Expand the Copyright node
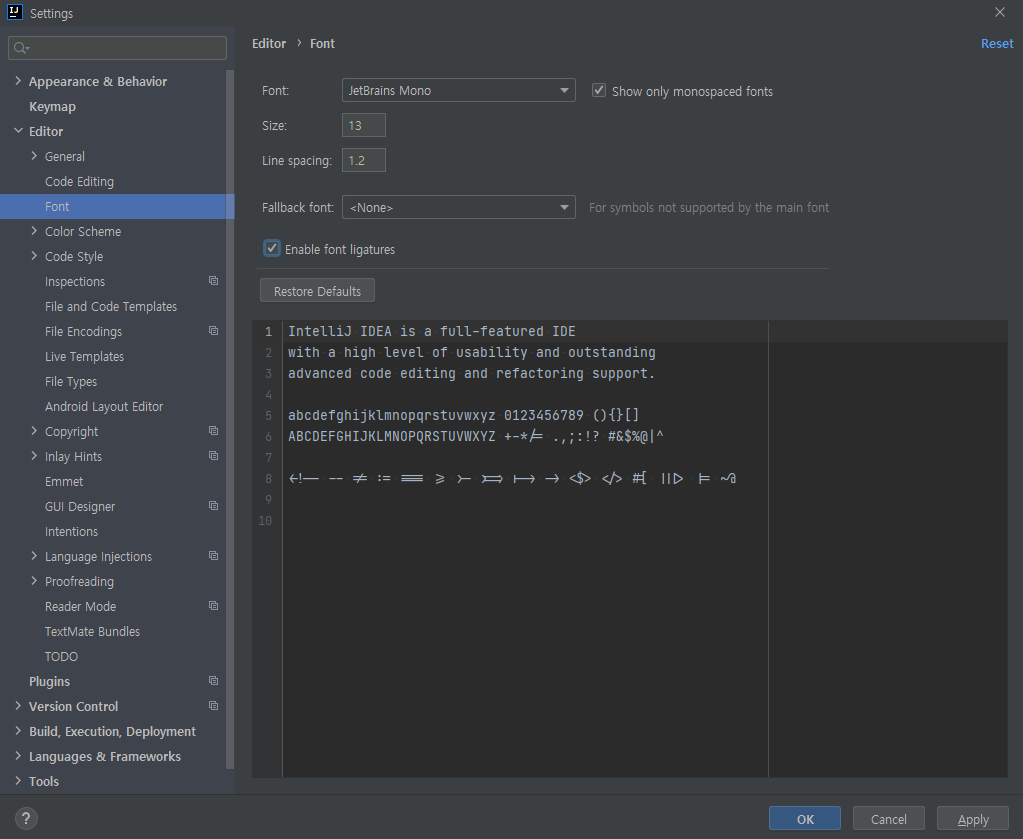 tap(34, 431)
